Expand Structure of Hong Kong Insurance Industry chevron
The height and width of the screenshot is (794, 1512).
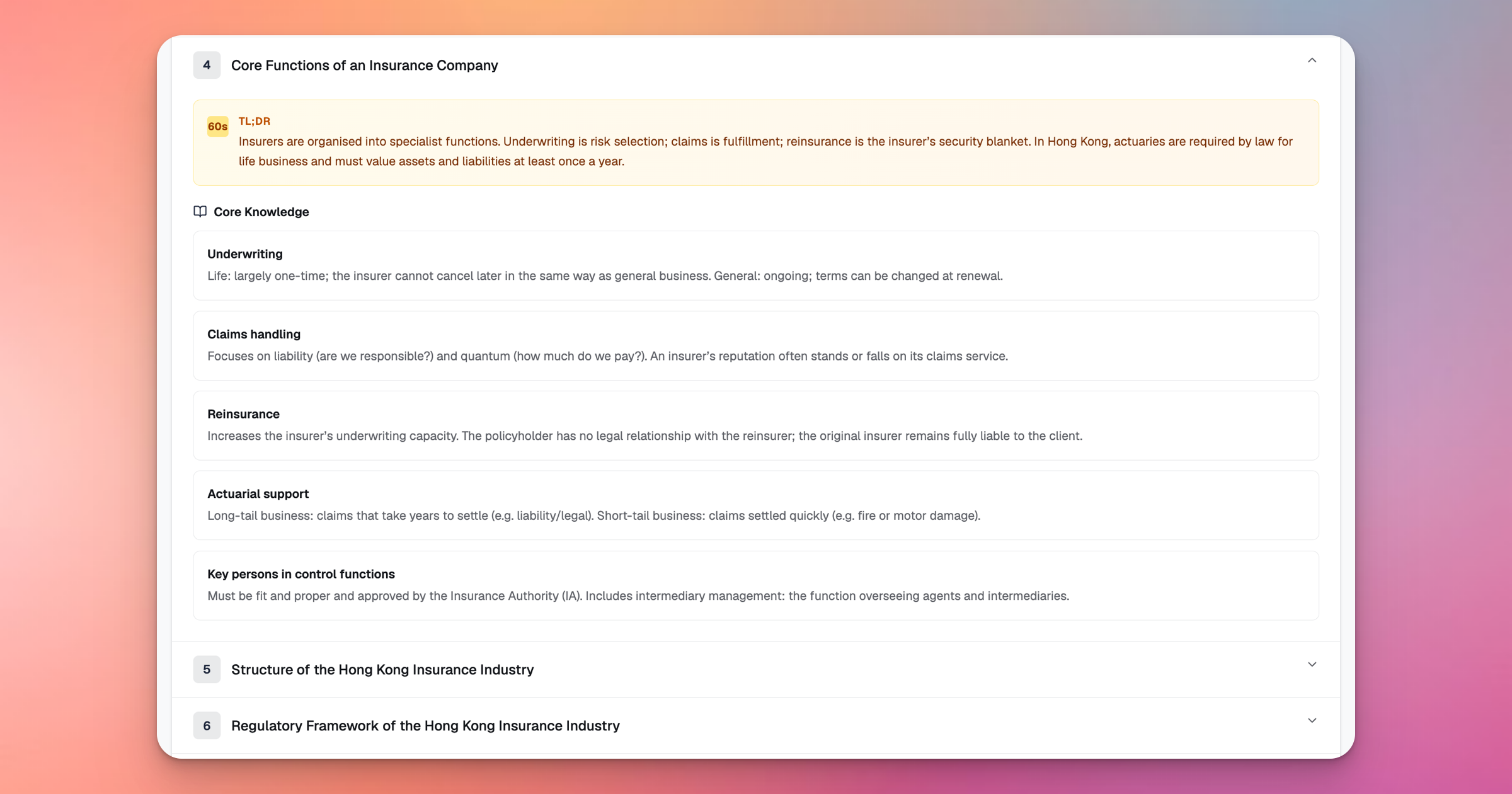point(1312,665)
